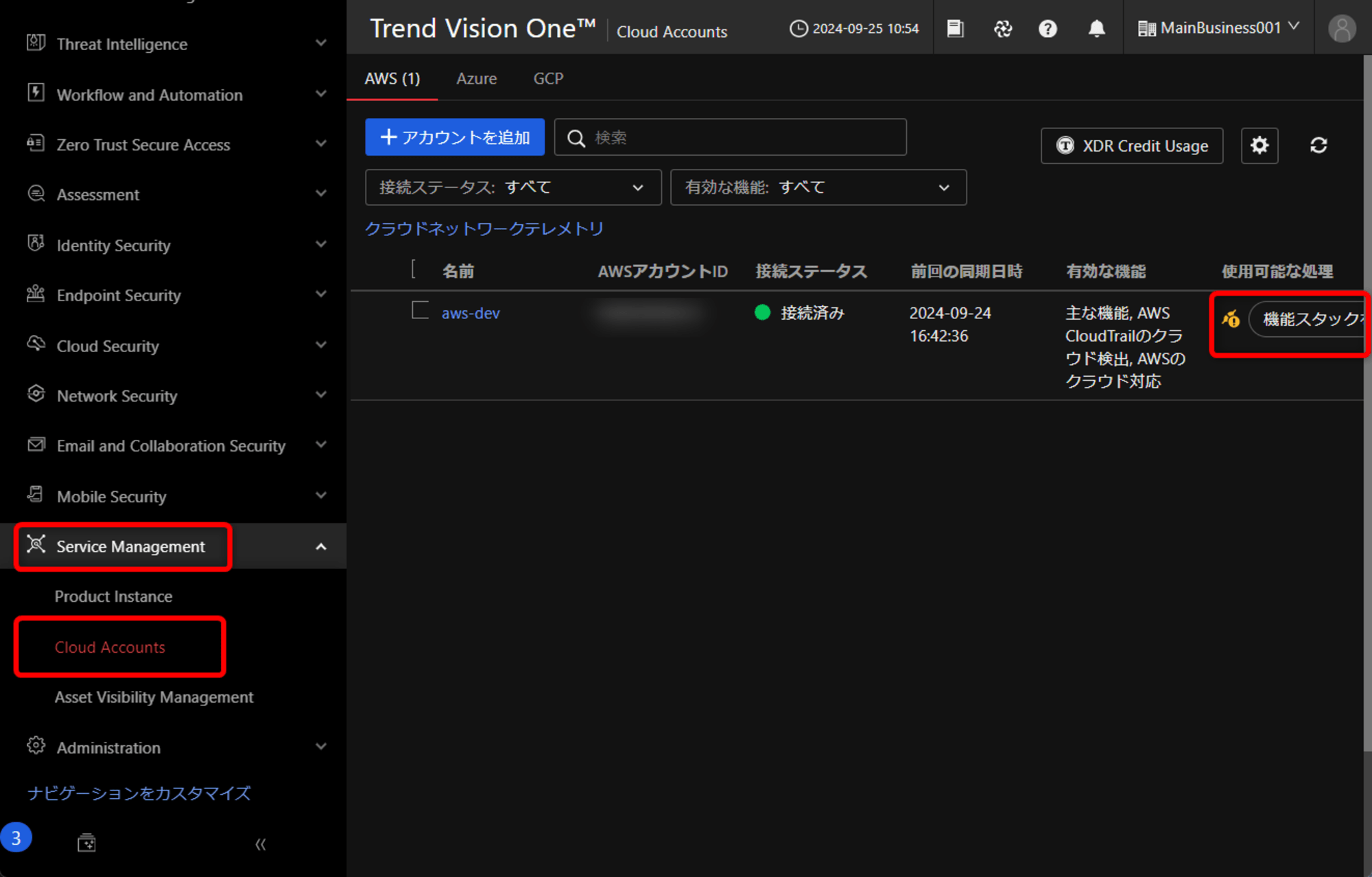Image resolution: width=1372 pixels, height=877 pixels.
Task: Open the document notes icon in header
Action: pos(955,28)
